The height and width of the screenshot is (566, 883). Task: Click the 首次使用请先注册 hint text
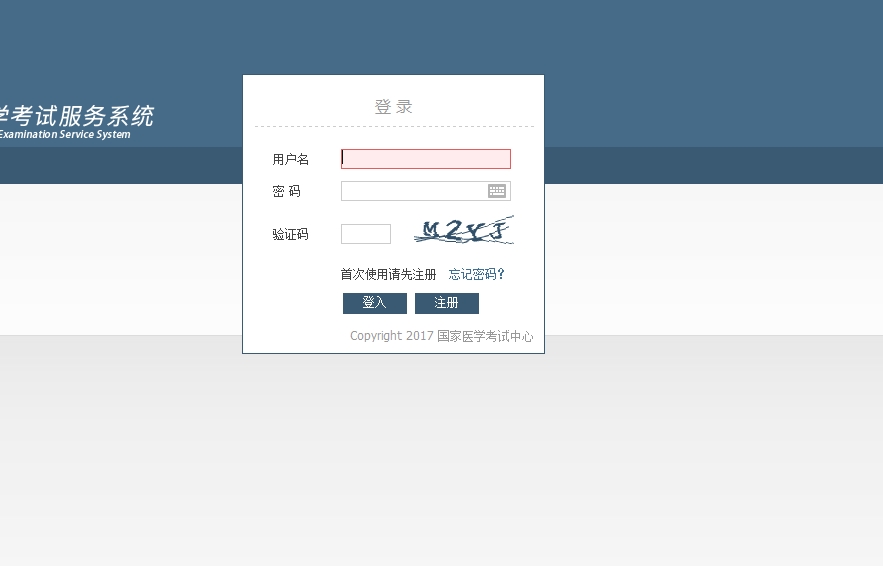[388, 274]
